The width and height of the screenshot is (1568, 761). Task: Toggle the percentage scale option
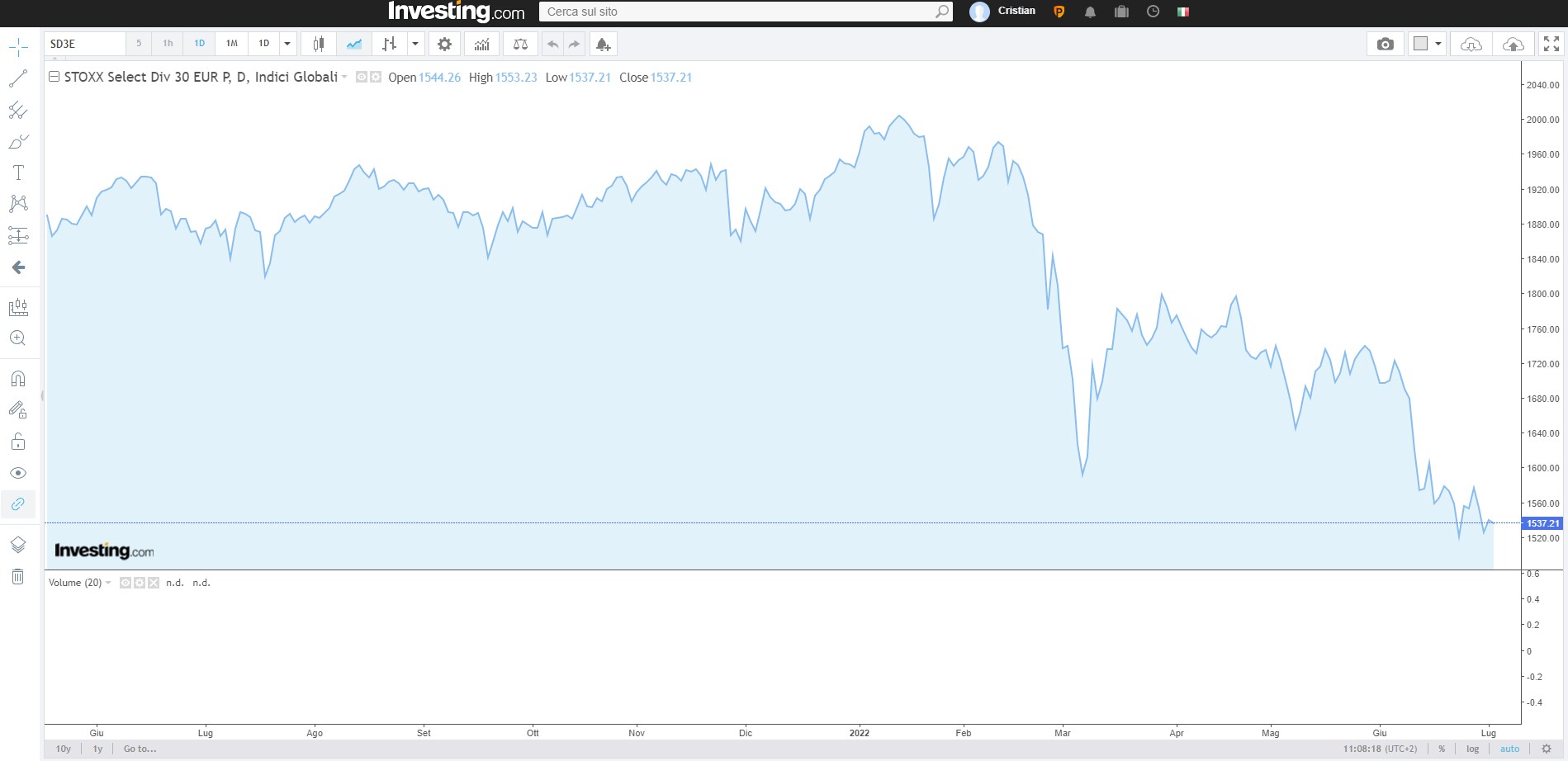click(x=1442, y=749)
